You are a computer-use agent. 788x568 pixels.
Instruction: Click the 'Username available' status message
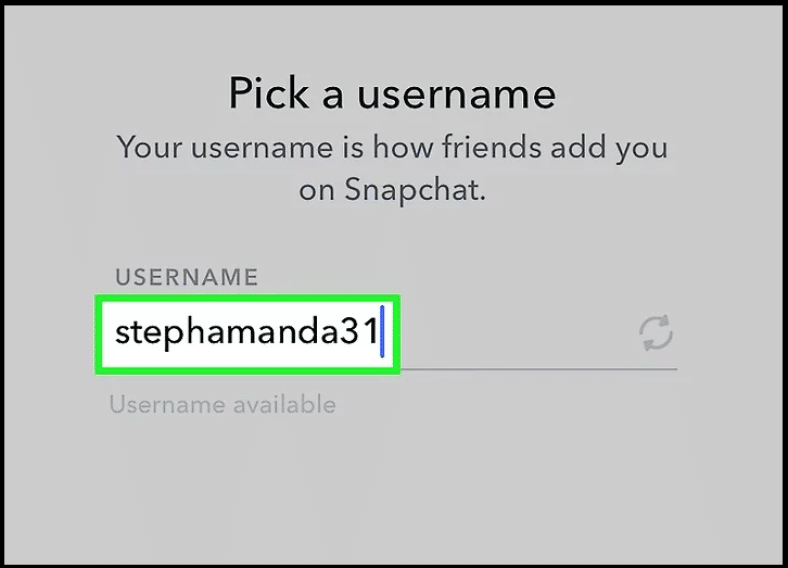(223, 405)
